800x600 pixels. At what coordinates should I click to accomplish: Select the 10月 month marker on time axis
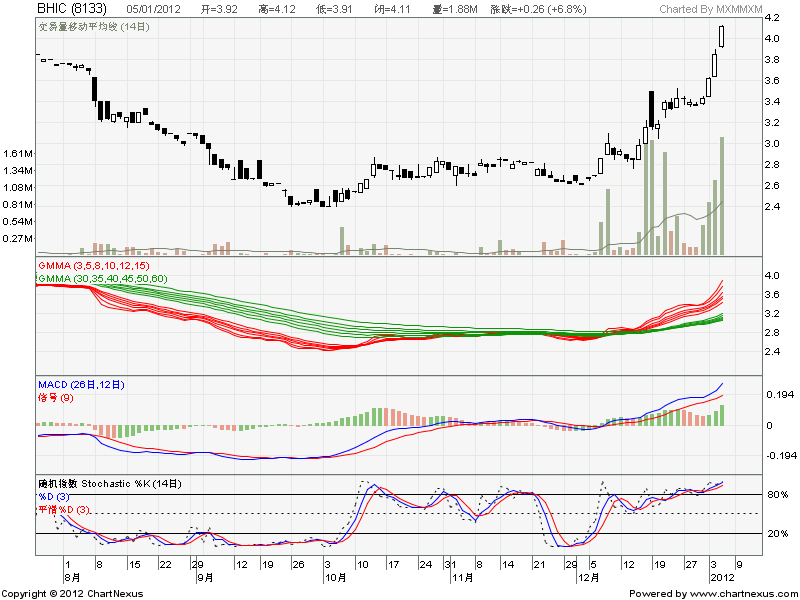(338, 577)
